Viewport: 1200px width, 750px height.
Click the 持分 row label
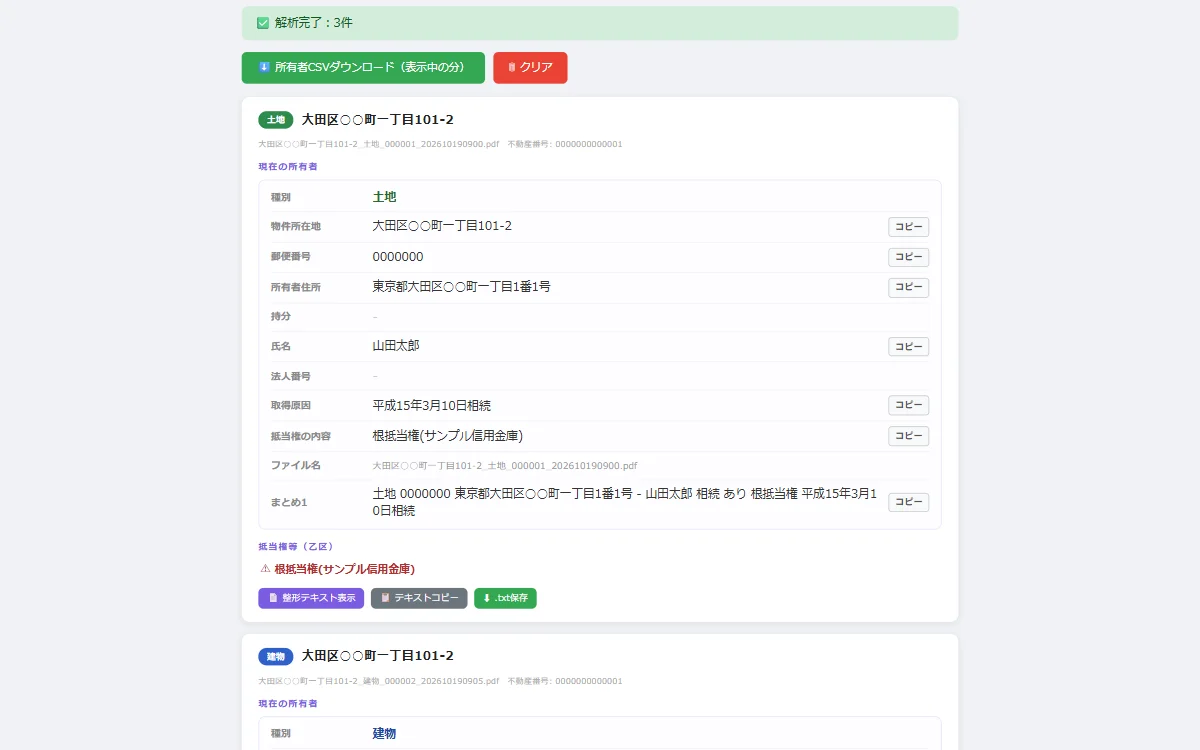coord(281,316)
